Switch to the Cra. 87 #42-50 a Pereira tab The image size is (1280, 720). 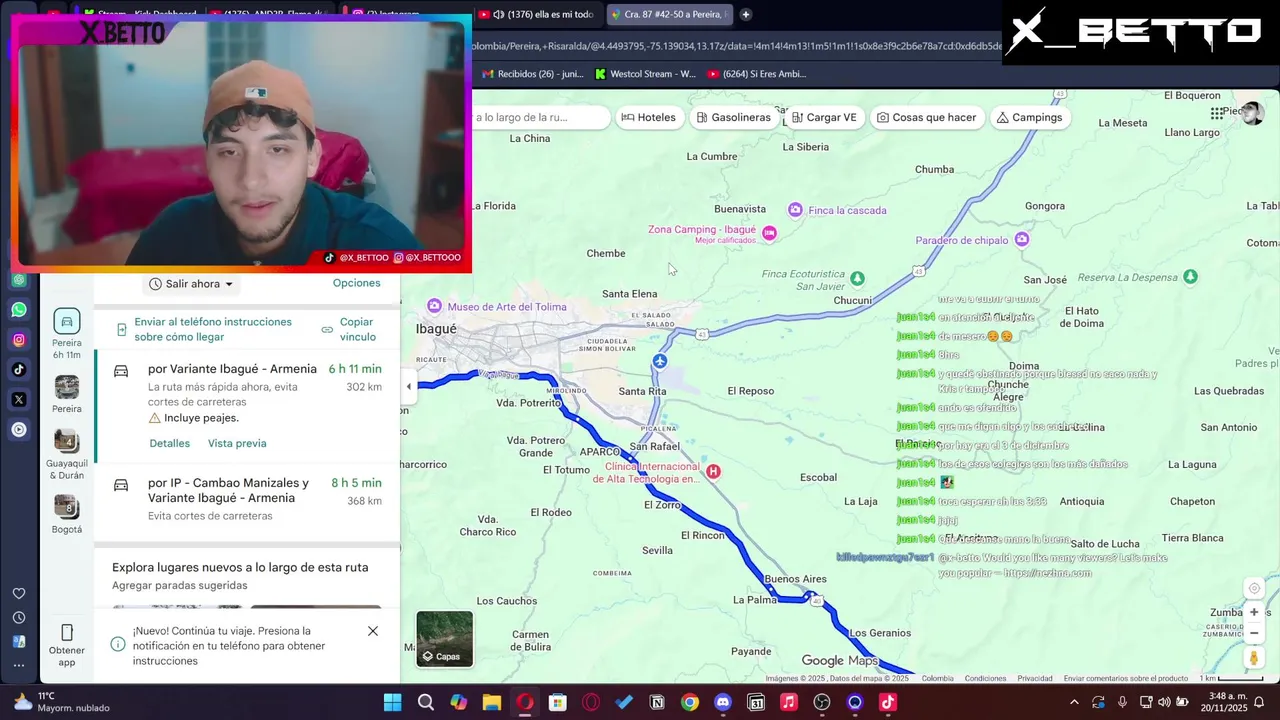pos(669,14)
